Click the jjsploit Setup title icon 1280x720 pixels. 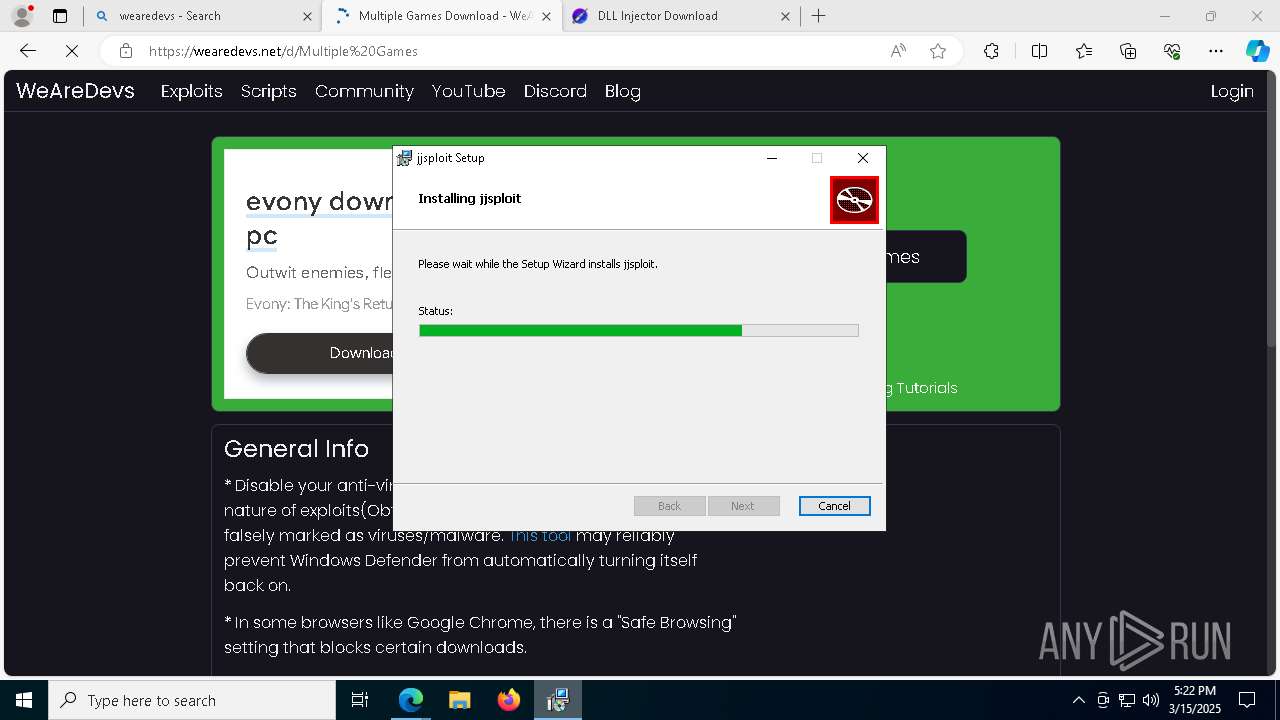click(404, 158)
